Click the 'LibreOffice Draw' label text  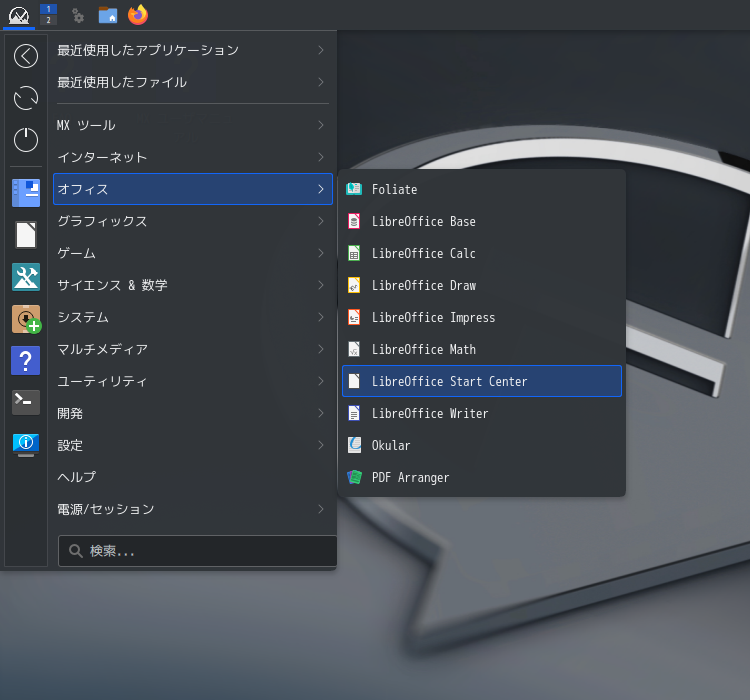pos(424,286)
